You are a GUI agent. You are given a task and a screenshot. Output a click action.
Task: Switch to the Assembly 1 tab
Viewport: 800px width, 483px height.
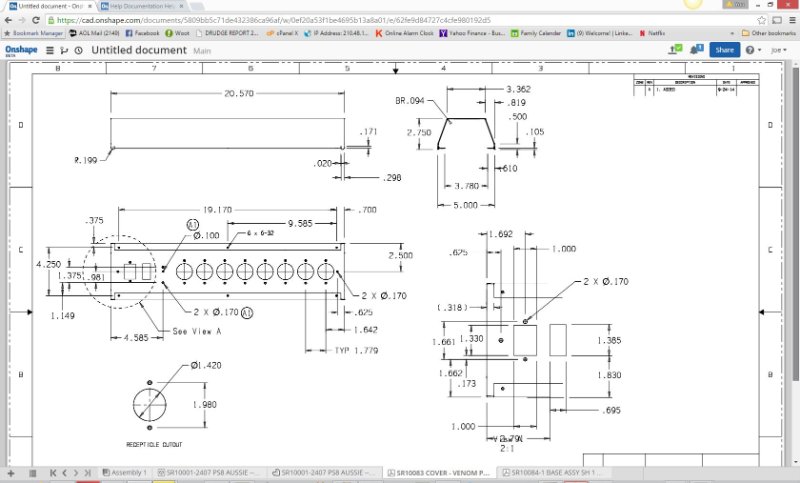click(124, 472)
